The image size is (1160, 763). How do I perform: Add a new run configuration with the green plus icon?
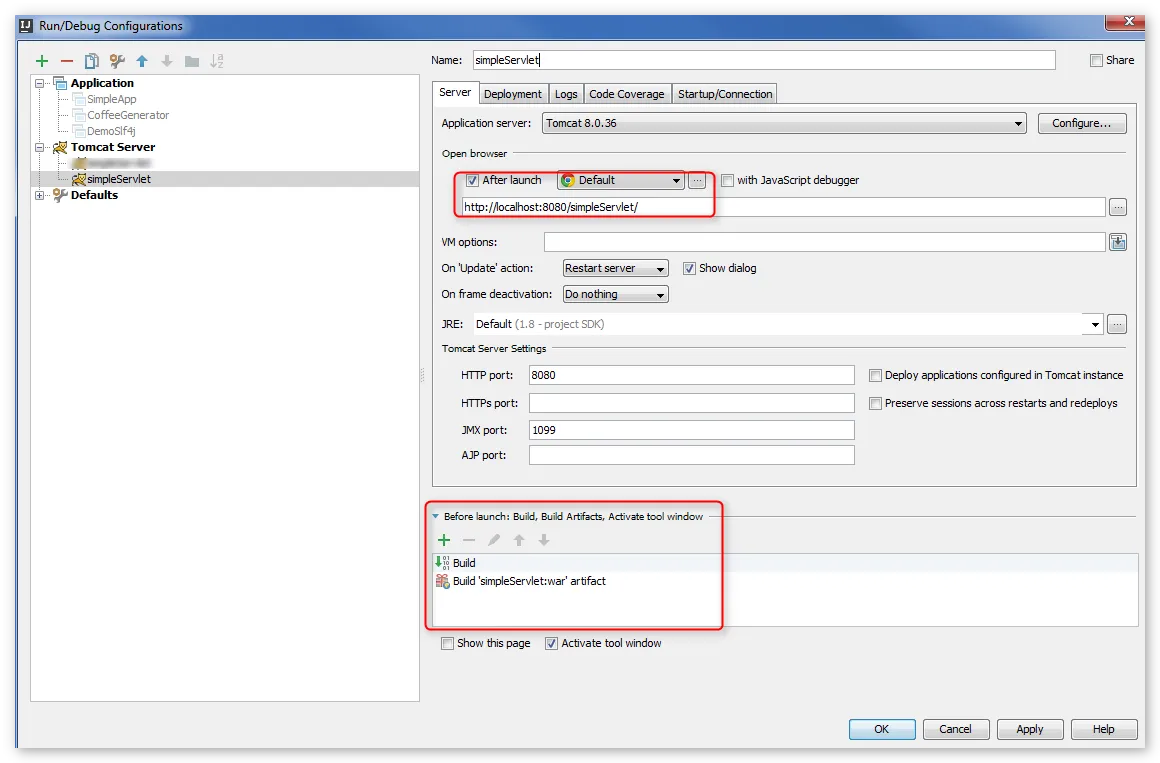pos(42,61)
